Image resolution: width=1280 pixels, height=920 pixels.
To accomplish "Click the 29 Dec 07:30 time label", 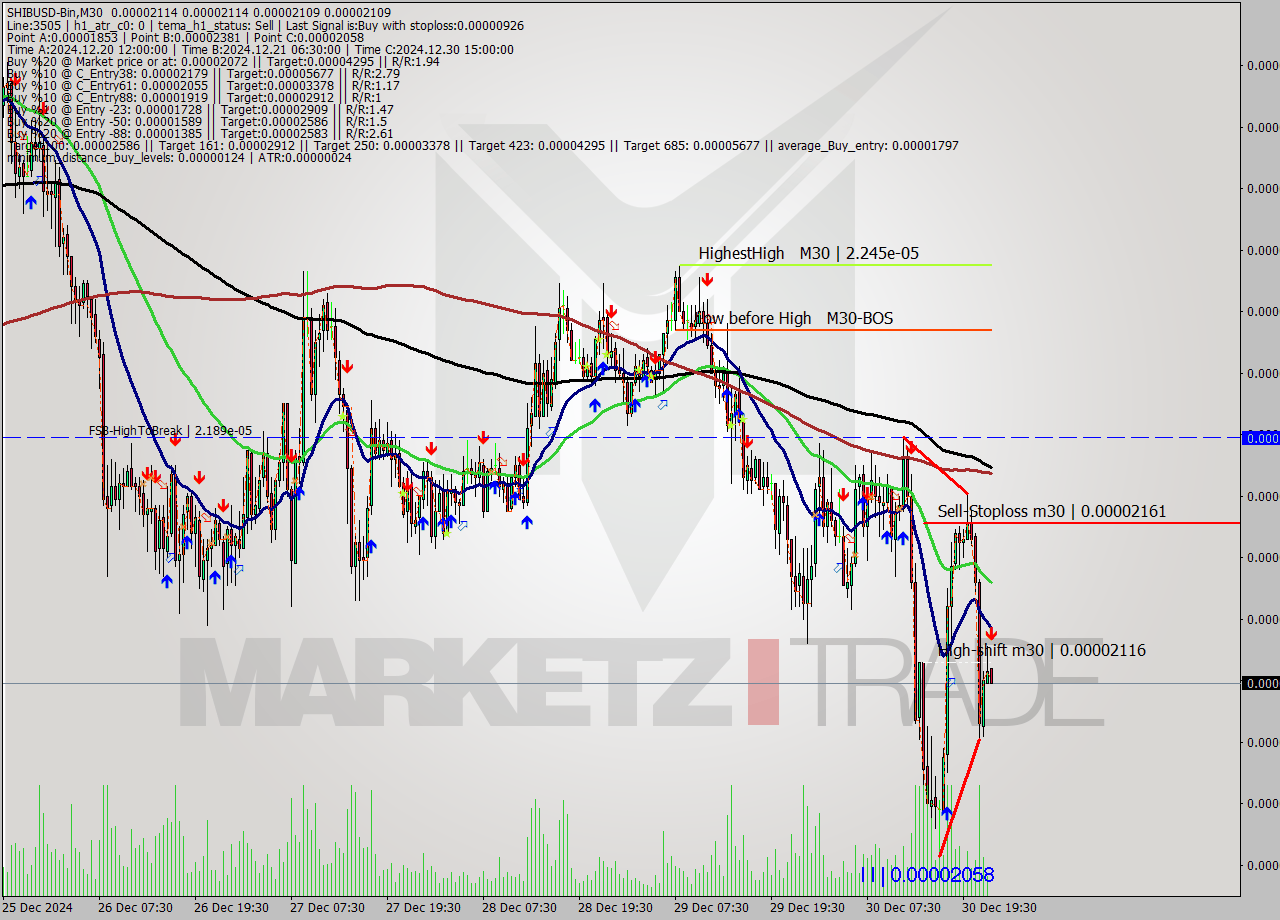I will tap(713, 907).
